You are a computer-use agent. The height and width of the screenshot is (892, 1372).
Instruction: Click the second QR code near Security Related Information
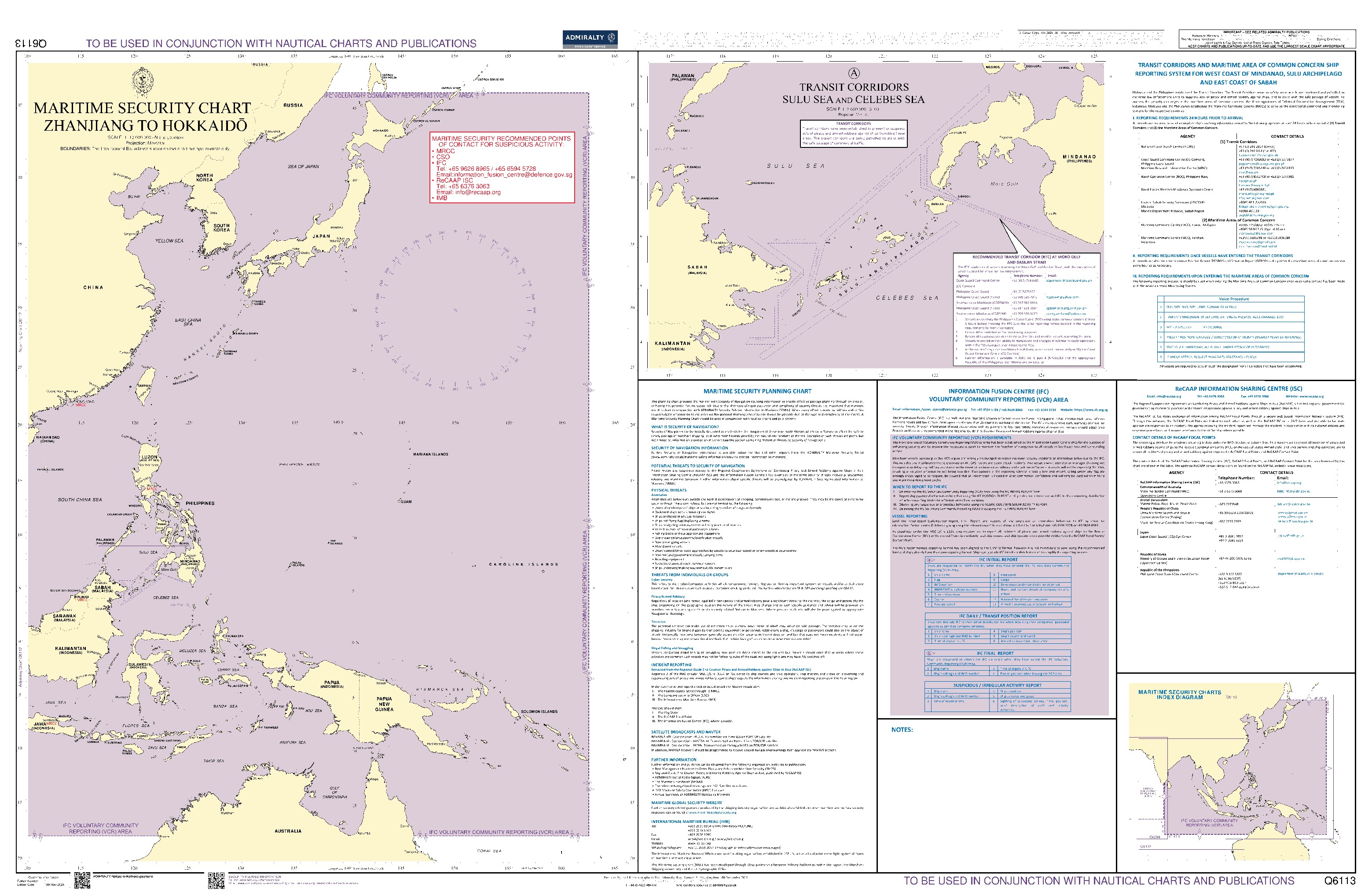click(x=216, y=881)
